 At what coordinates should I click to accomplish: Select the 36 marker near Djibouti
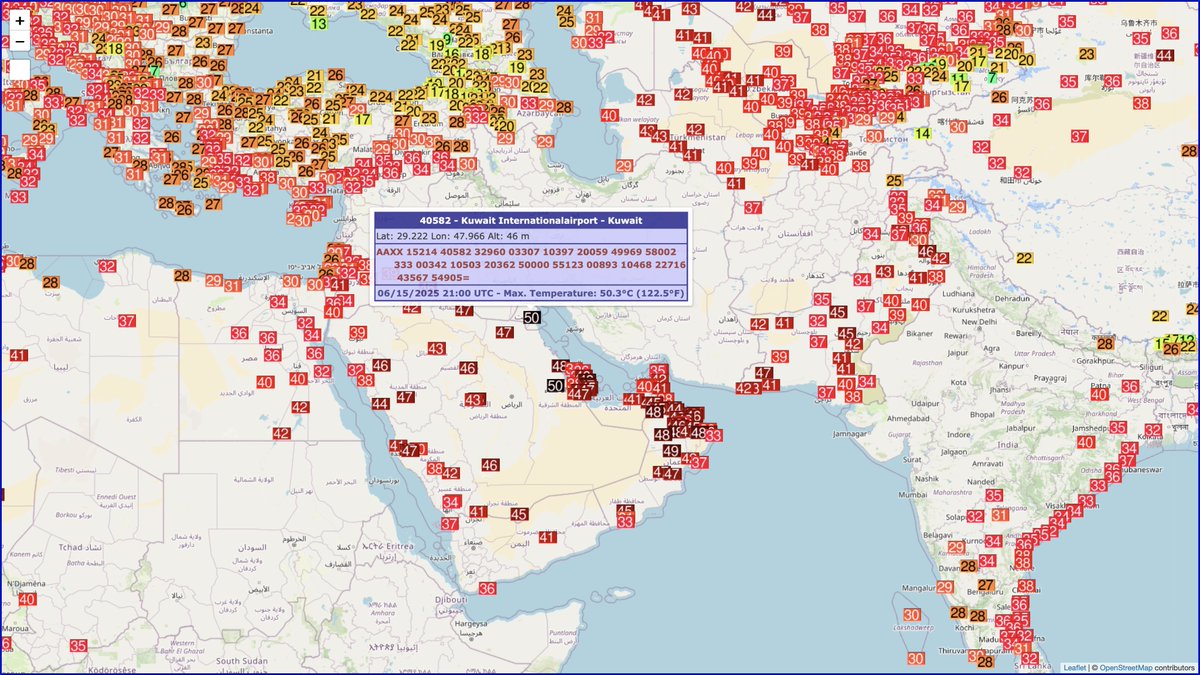click(x=487, y=589)
